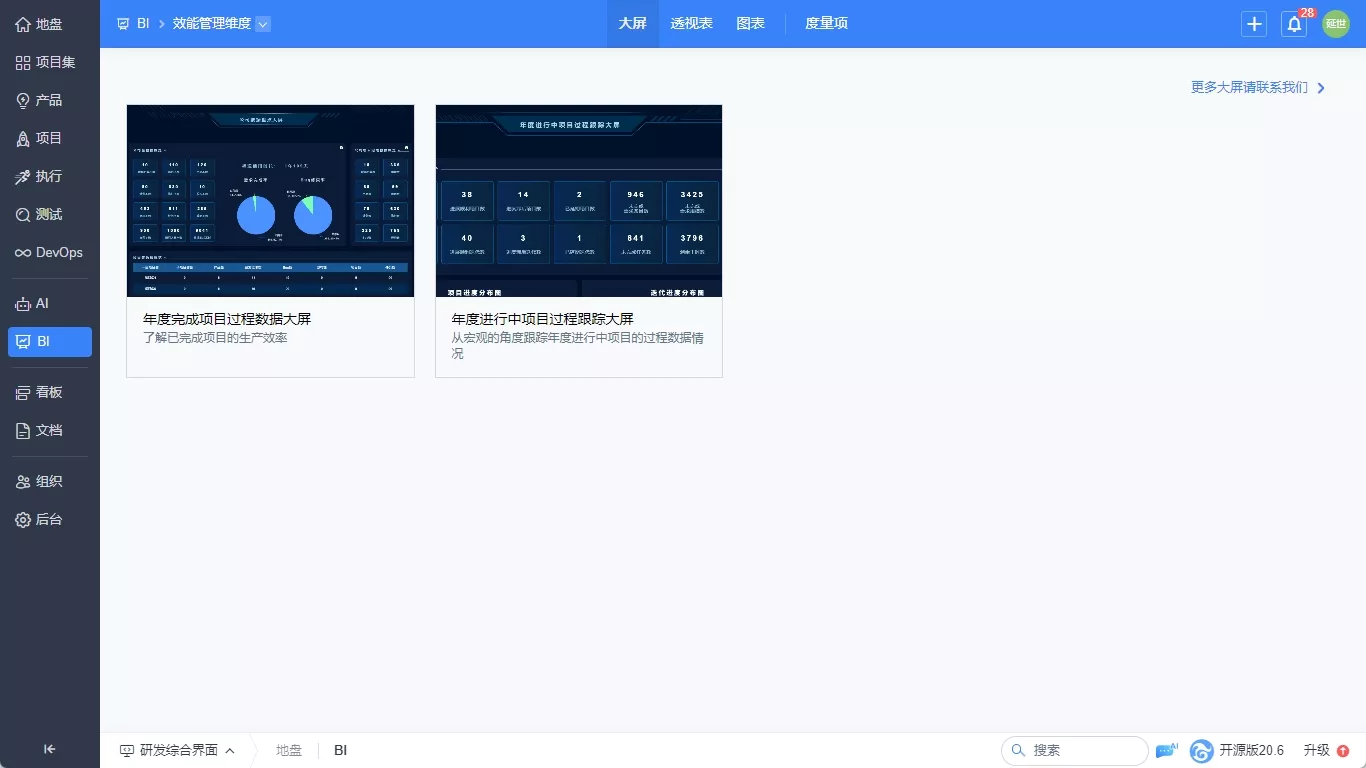Image resolution: width=1366 pixels, height=768 pixels.
Task: Click description 从宏观的角度跟踪年度进行中项目的过程数据情况
Action: point(577,346)
